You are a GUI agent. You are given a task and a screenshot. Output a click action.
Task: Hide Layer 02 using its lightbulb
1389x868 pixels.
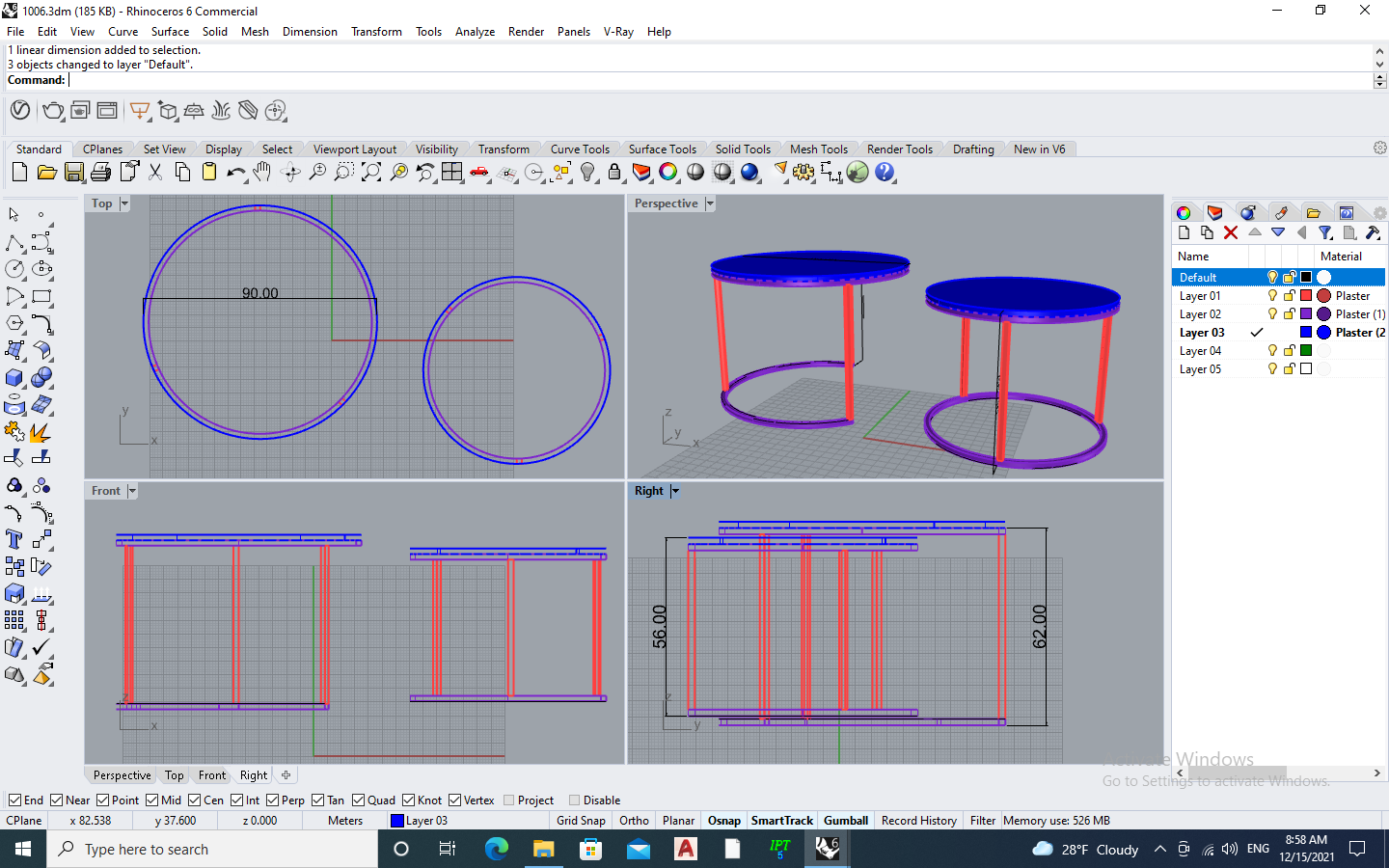pyautogui.click(x=1272, y=314)
